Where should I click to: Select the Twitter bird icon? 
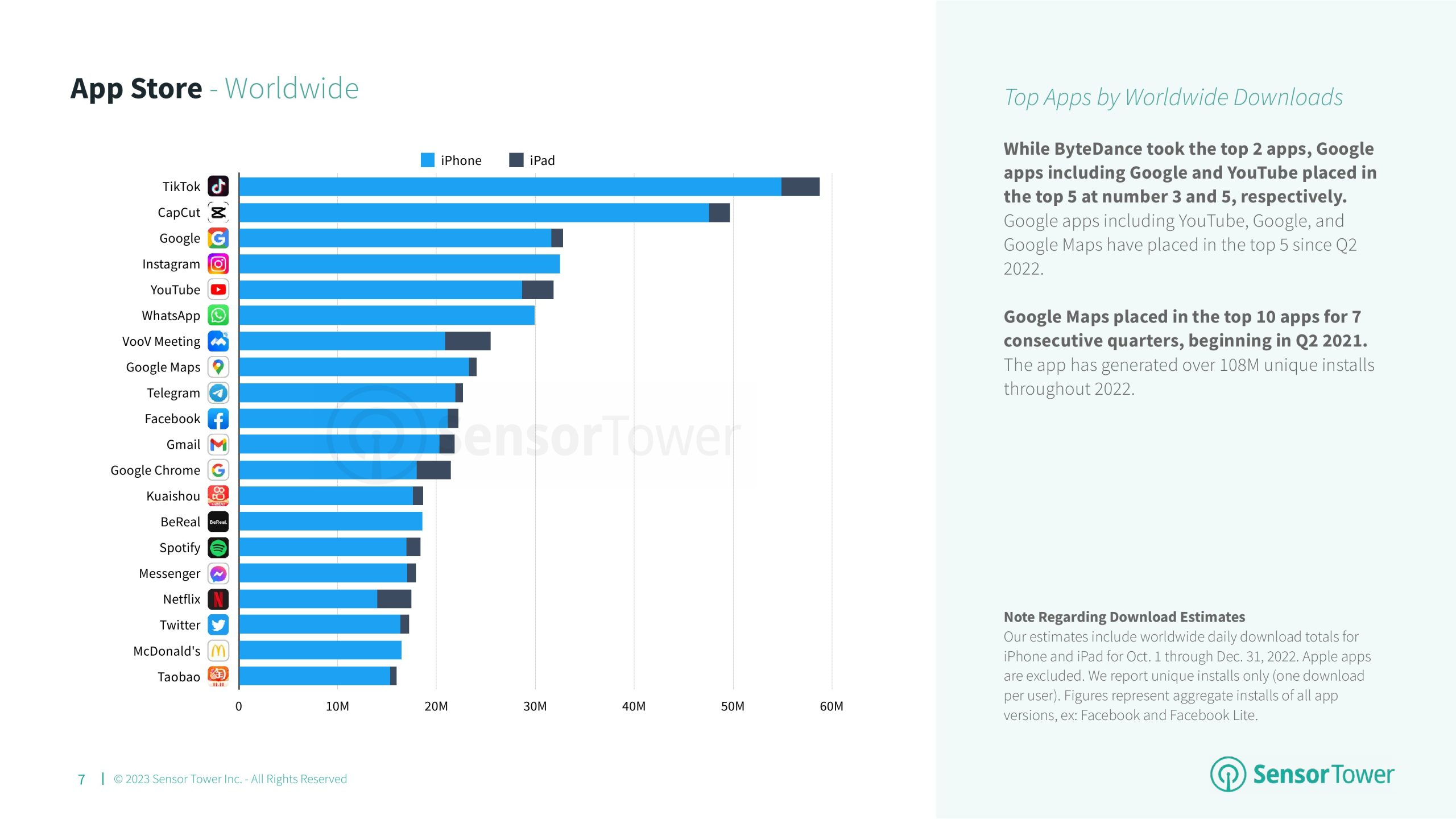(x=218, y=624)
